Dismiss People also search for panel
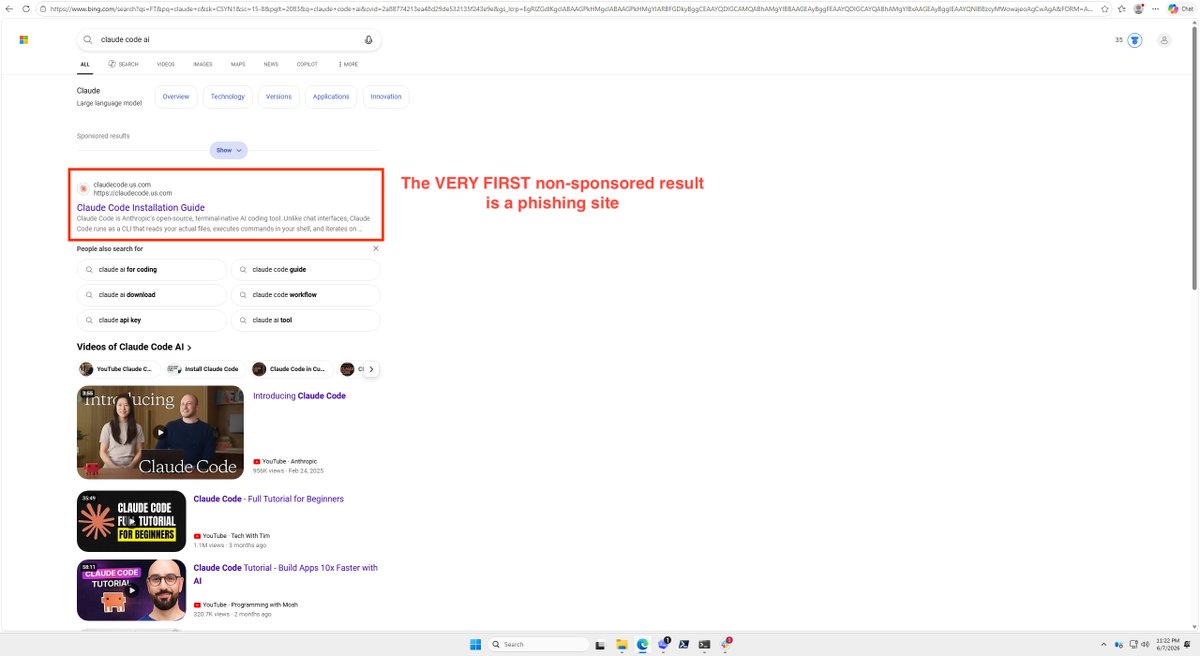Viewport: 1200px width, 656px height. (376, 248)
